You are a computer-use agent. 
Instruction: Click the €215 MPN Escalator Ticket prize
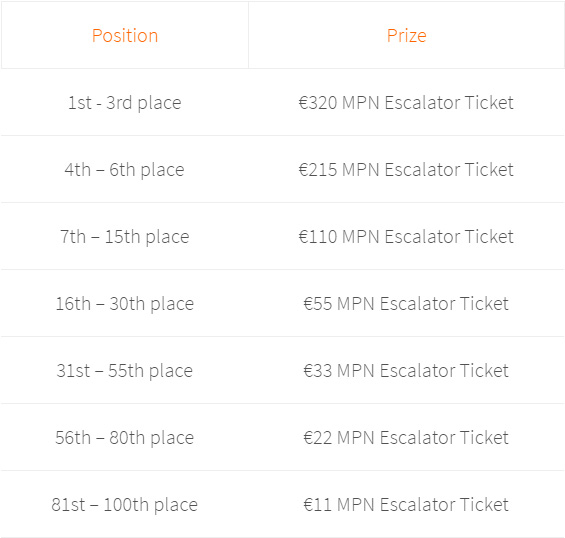coord(406,169)
